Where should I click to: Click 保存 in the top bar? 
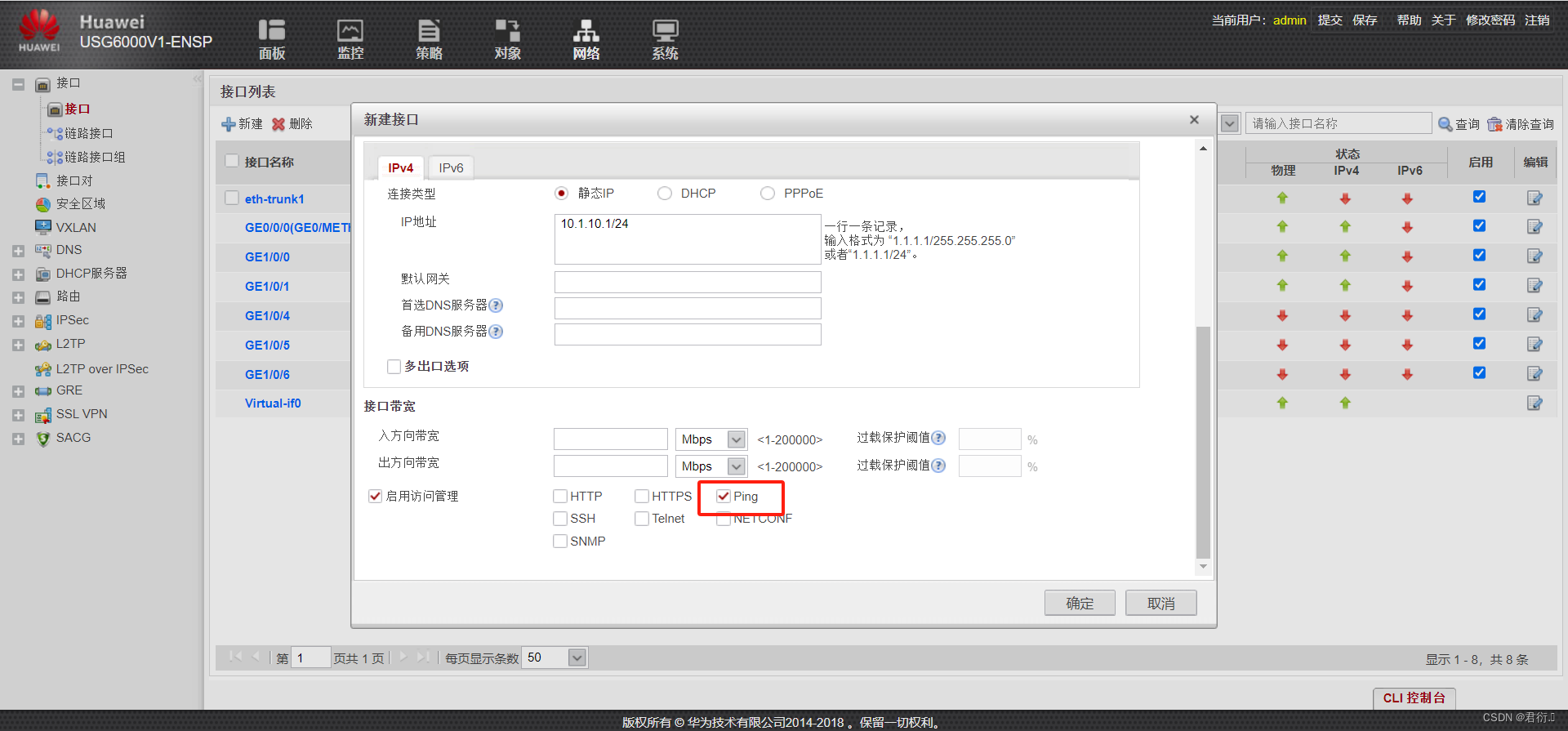click(x=1365, y=20)
